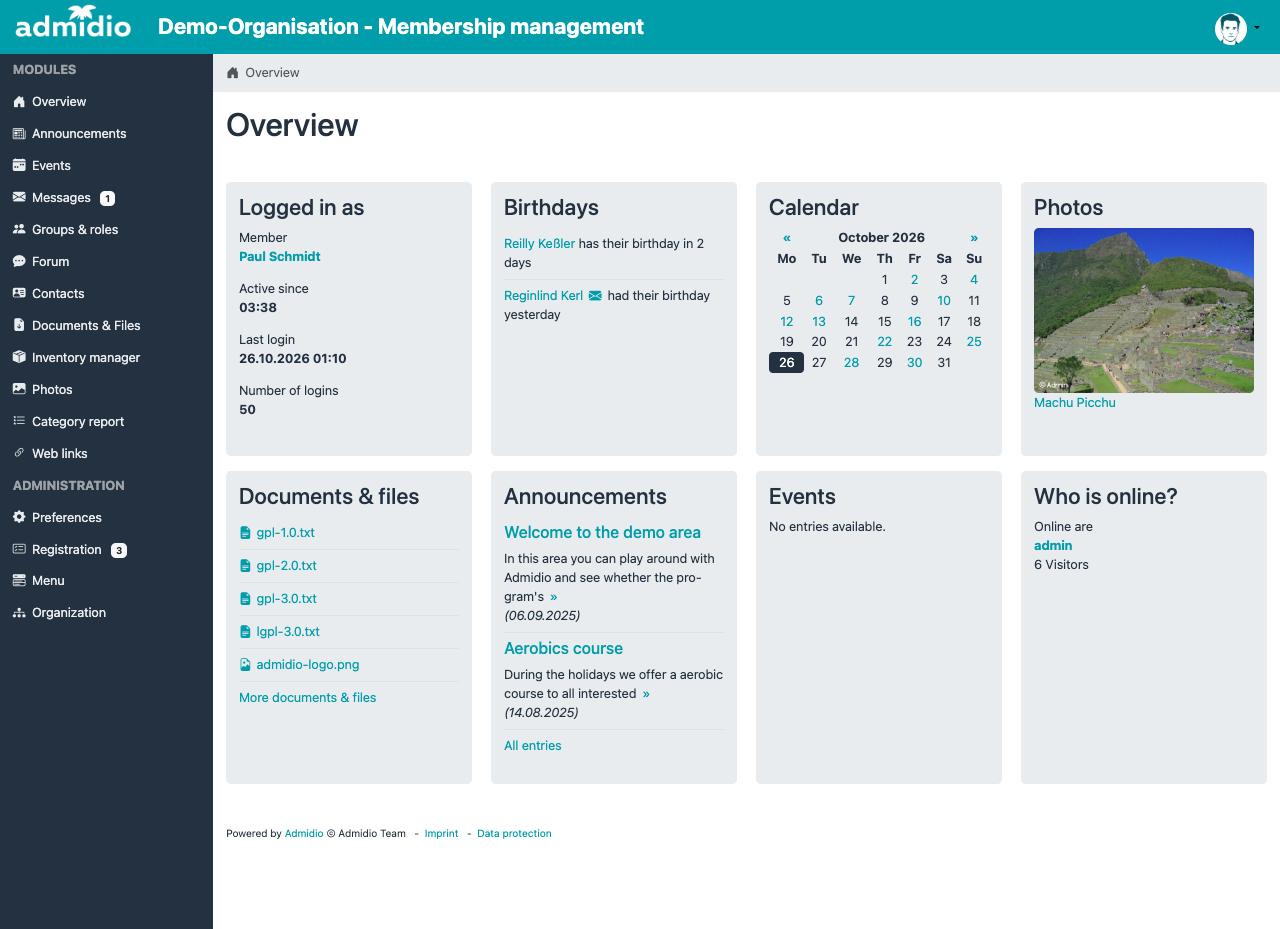
Task: Click the Events calendar icon in sidebar
Action: point(19,166)
